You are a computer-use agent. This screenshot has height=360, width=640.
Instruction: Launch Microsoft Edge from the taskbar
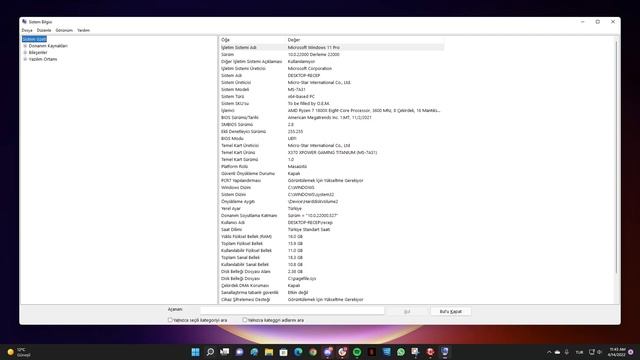coord(298,352)
